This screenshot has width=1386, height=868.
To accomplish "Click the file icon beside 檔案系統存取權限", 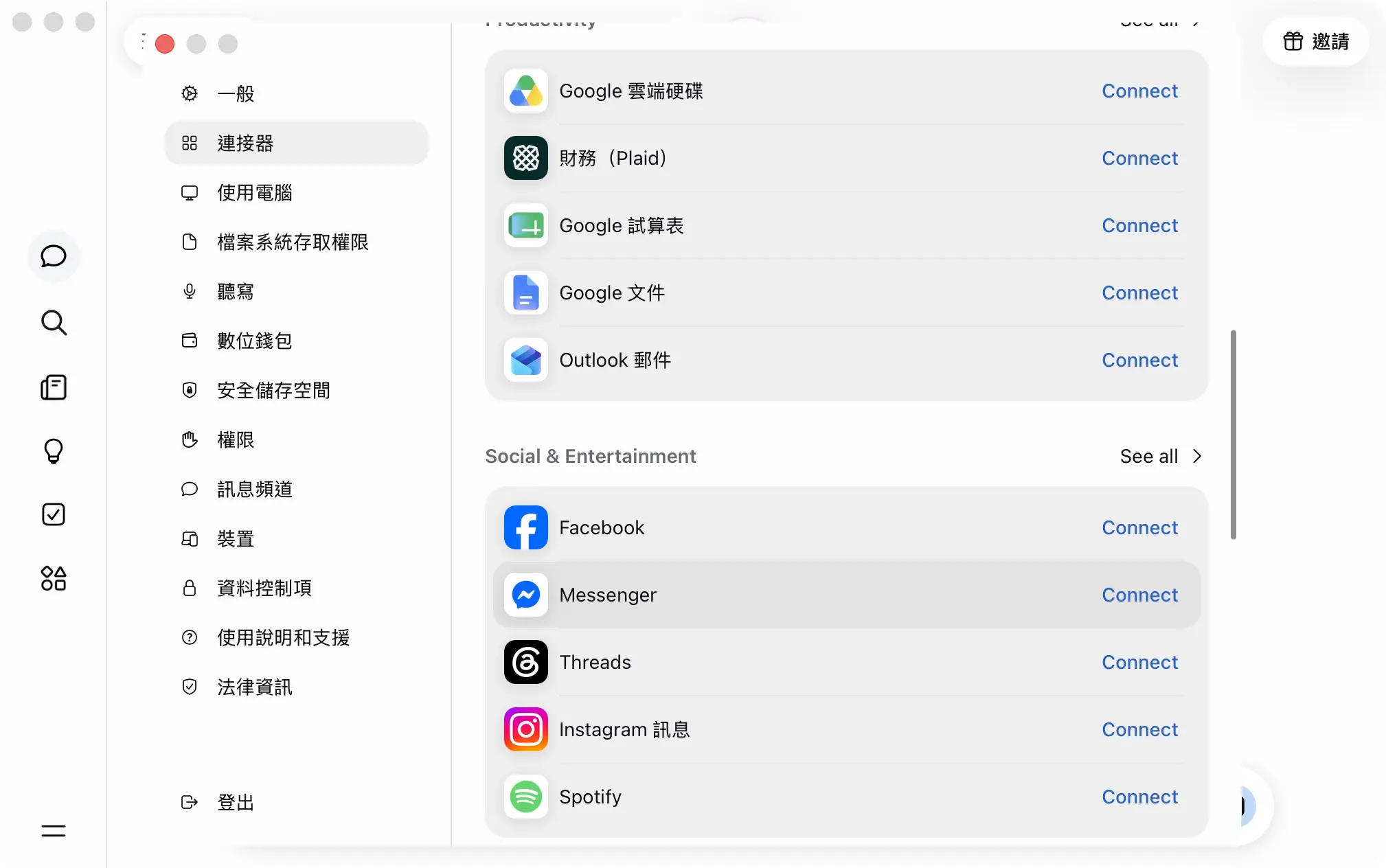I will pos(190,242).
